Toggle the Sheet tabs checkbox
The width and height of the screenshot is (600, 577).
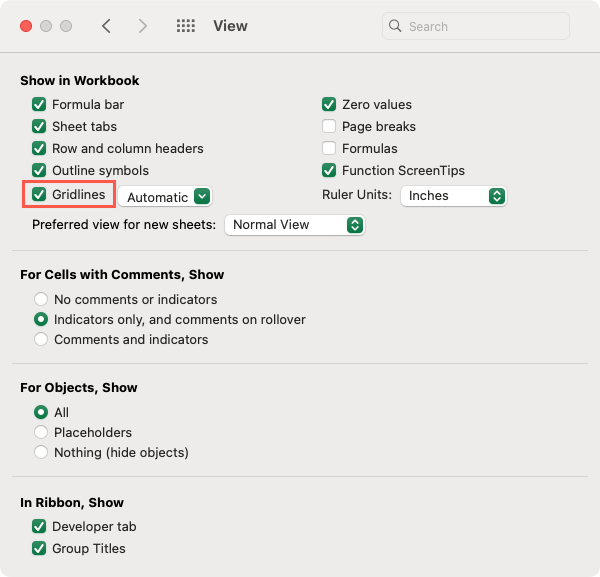tap(39, 126)
